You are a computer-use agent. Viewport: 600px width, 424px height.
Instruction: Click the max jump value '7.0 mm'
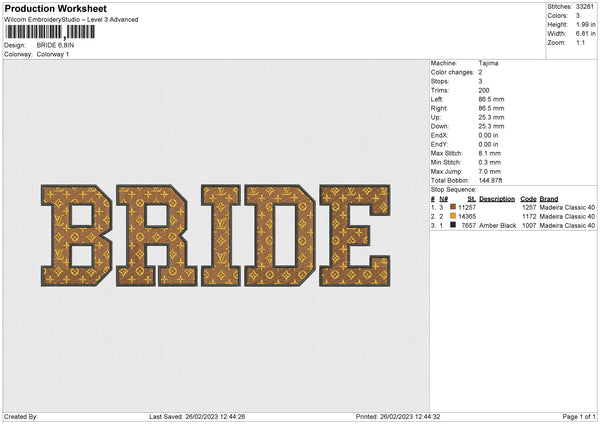coord(489,171)
